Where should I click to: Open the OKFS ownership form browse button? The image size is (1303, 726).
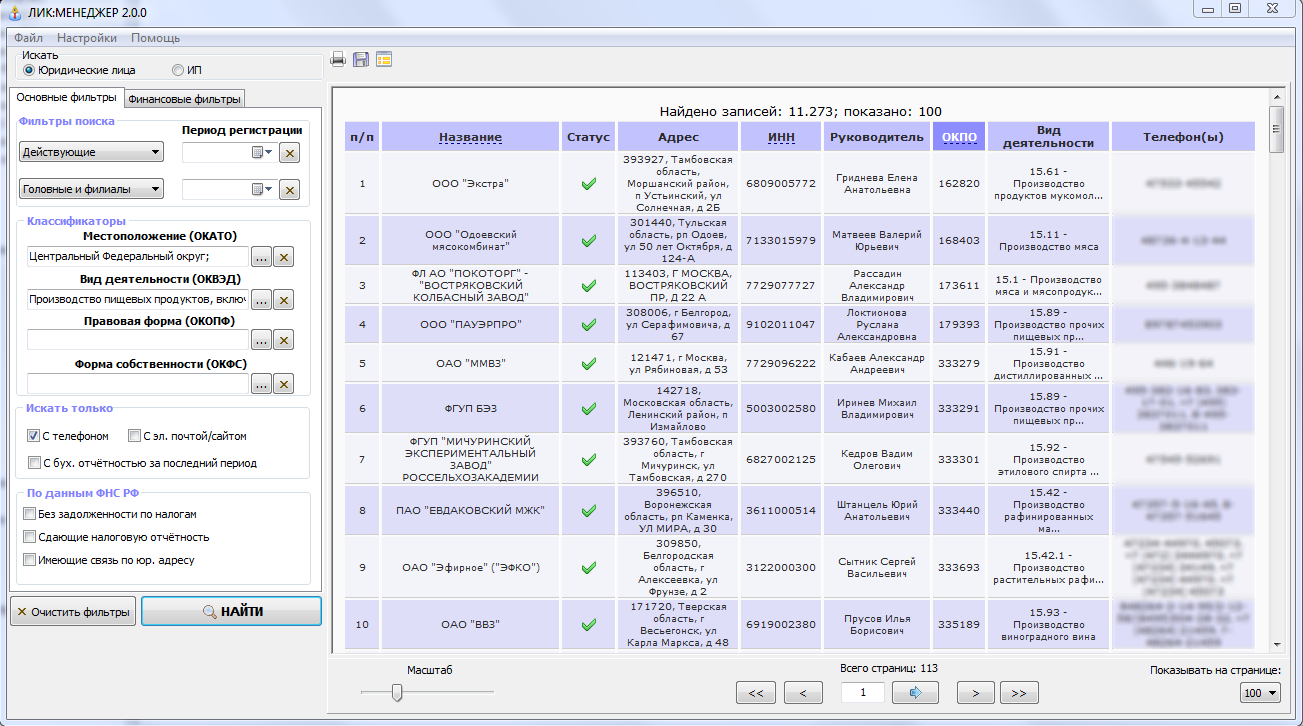tap(261, 383)
